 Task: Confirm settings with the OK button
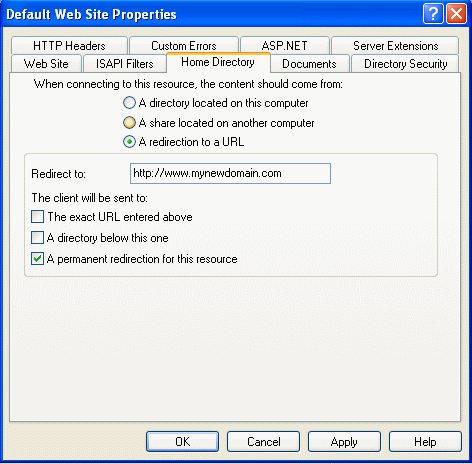pyautogui.click(x=182, y=442)
